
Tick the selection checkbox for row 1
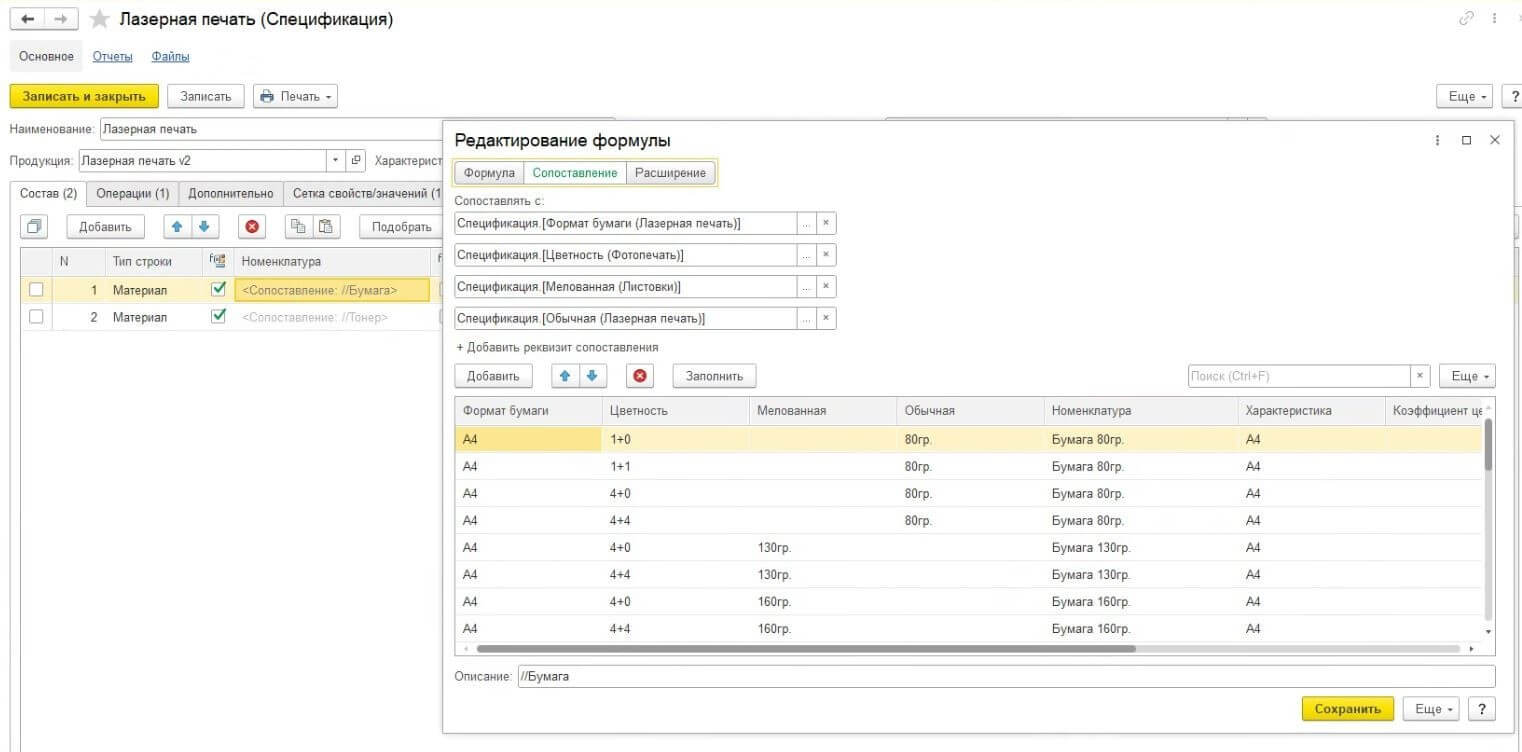pyautogui.click(x=36, y=290)
